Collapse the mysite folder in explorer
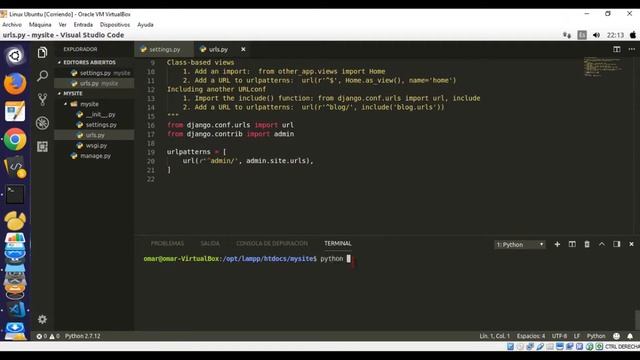The image size is (640, 360). coord(89,104)
